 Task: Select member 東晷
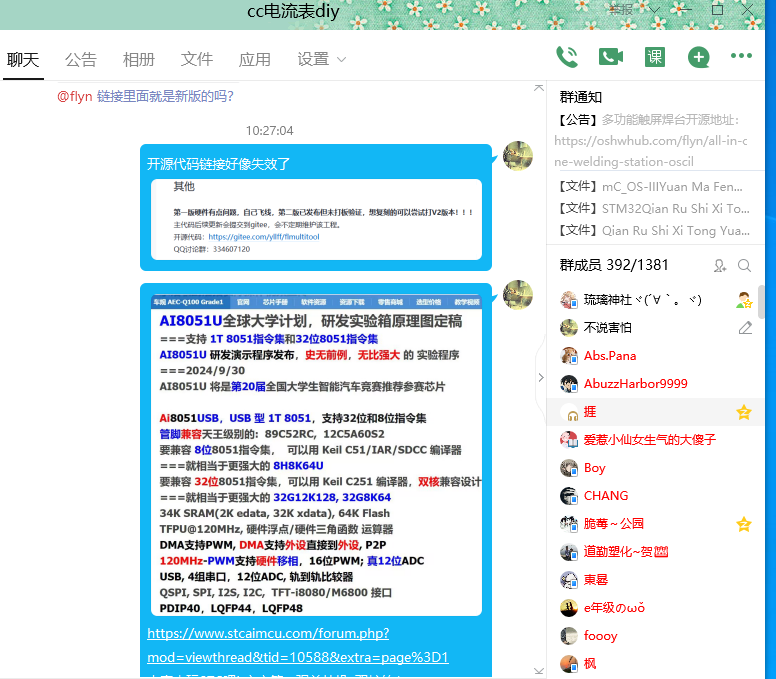tap(656, 580)
